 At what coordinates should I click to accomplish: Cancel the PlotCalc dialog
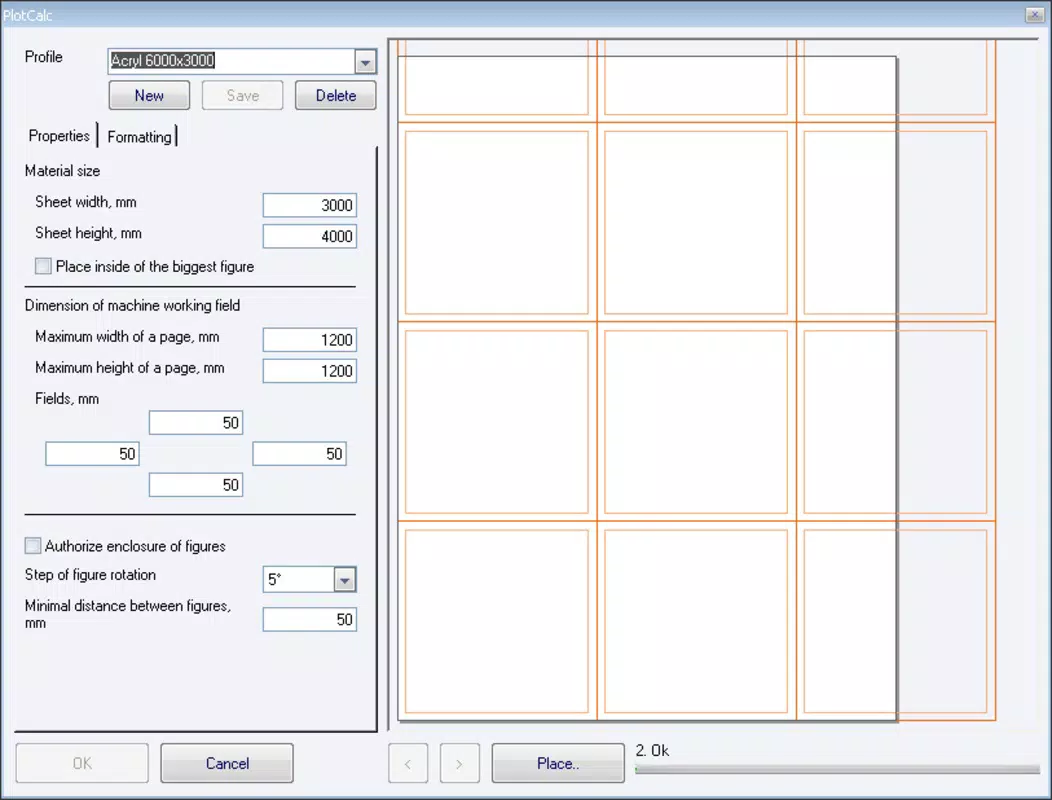(x=227, y=763)
